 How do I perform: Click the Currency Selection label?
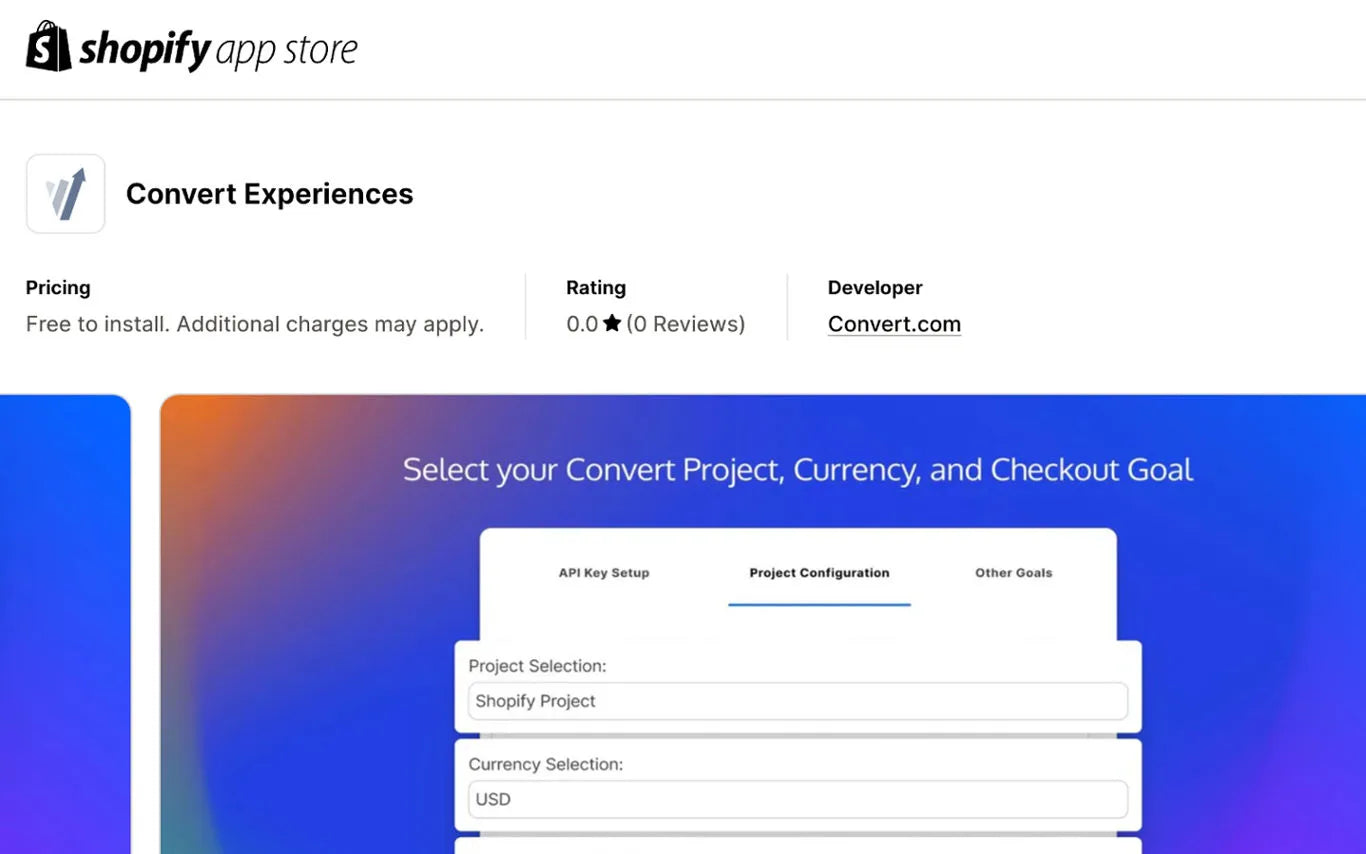tap(545, 764)
